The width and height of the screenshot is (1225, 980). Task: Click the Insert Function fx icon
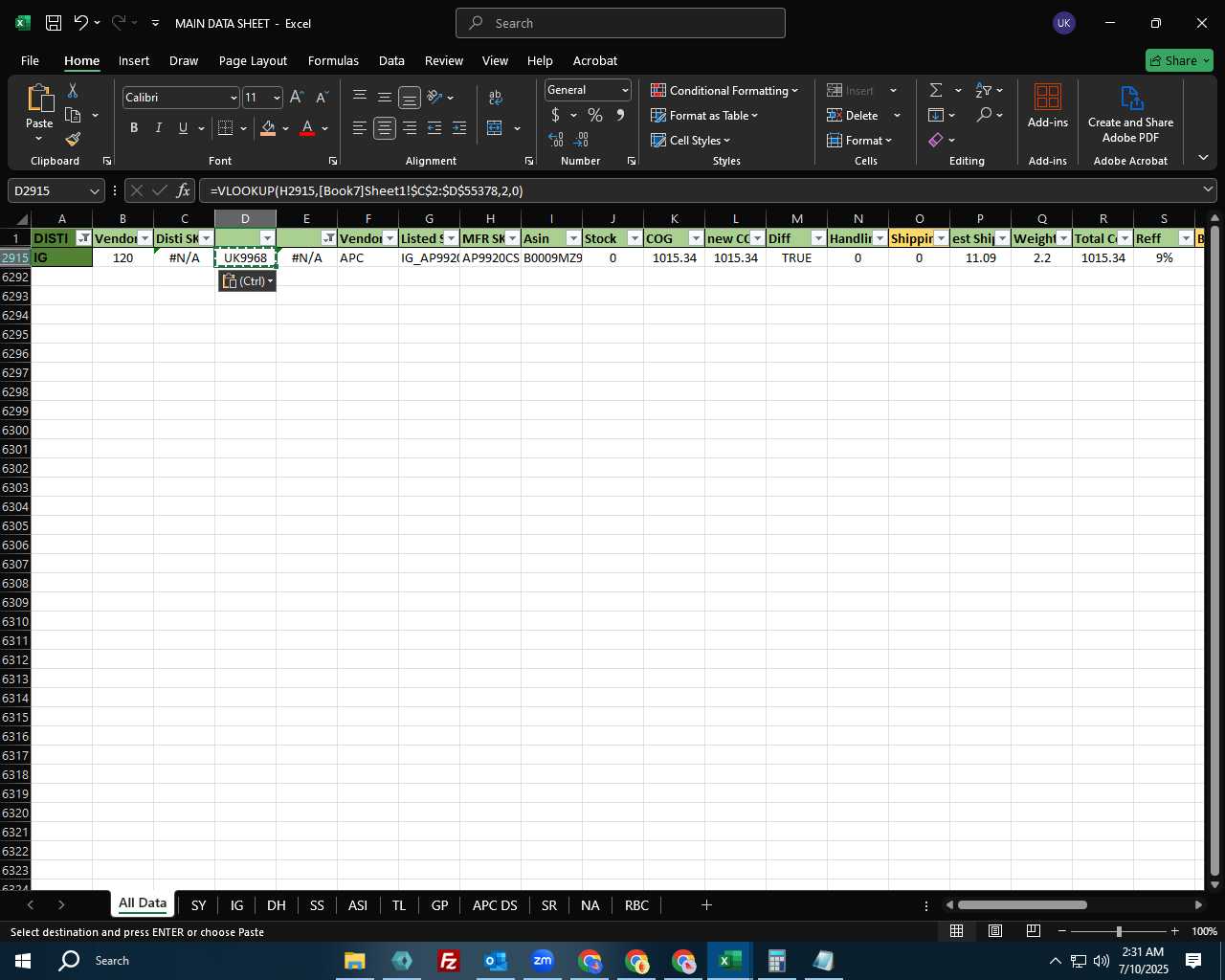tap(183, 190)
